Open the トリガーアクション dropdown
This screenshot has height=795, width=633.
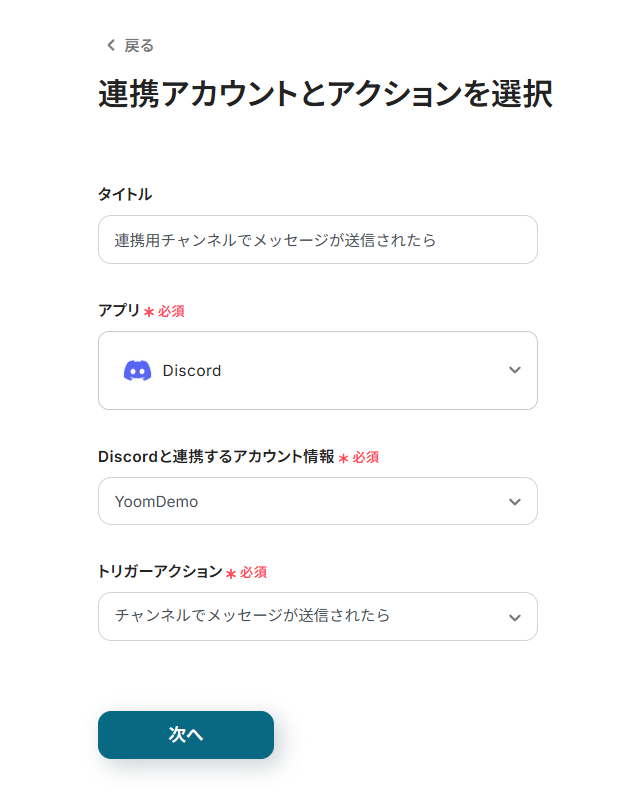tap(318, 617)
